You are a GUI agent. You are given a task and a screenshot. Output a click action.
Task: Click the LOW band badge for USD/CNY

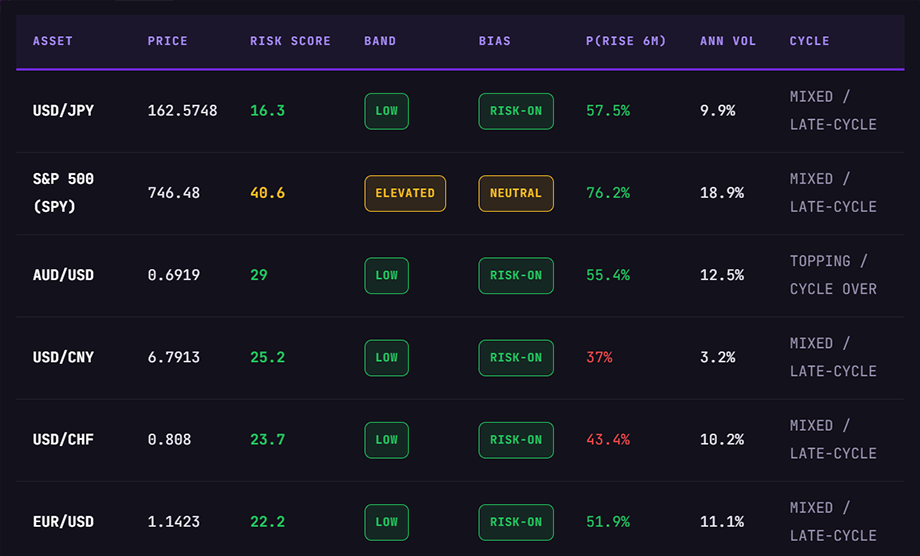pos(387,358)
